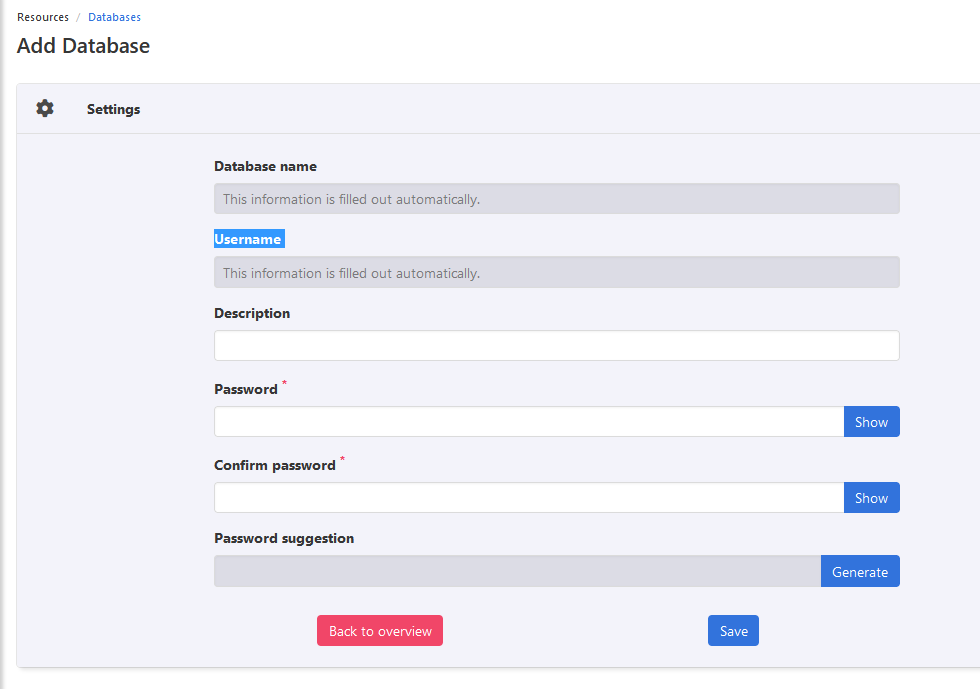The image size is (980, 689).
Task: Focus the disabled Database name field
Action: tap(556, 199)
